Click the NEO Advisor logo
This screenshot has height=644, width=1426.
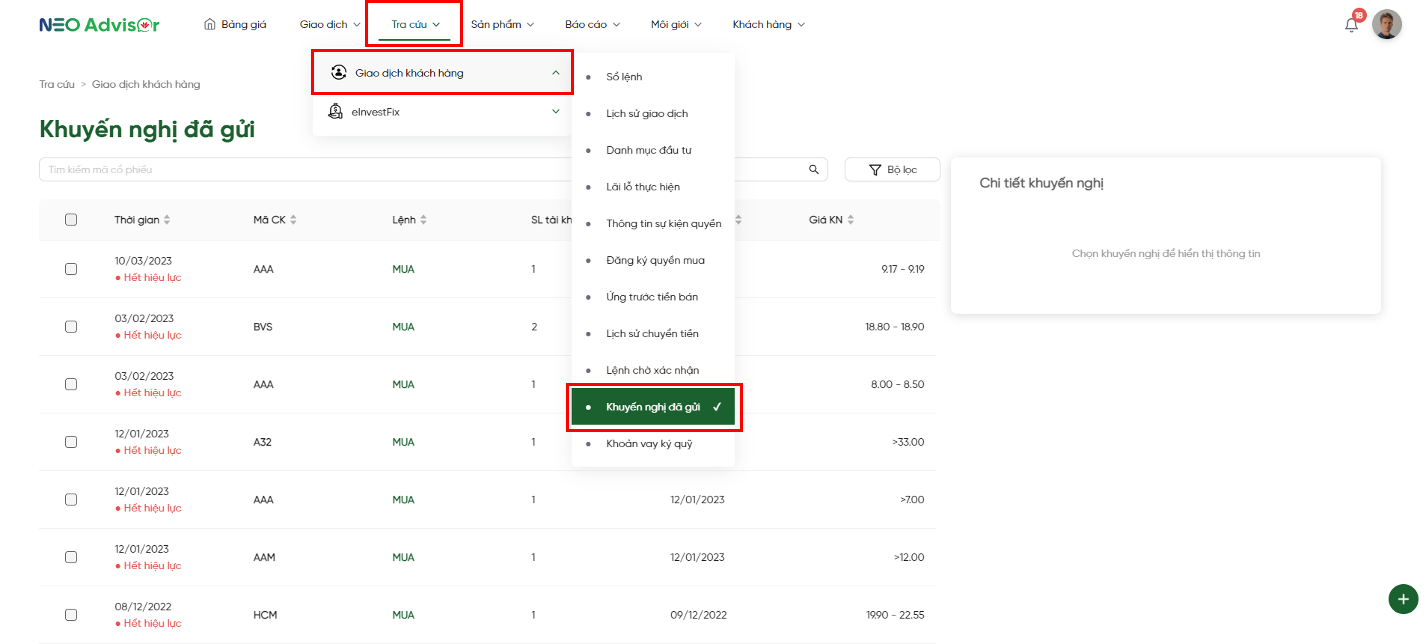(99, 25)
